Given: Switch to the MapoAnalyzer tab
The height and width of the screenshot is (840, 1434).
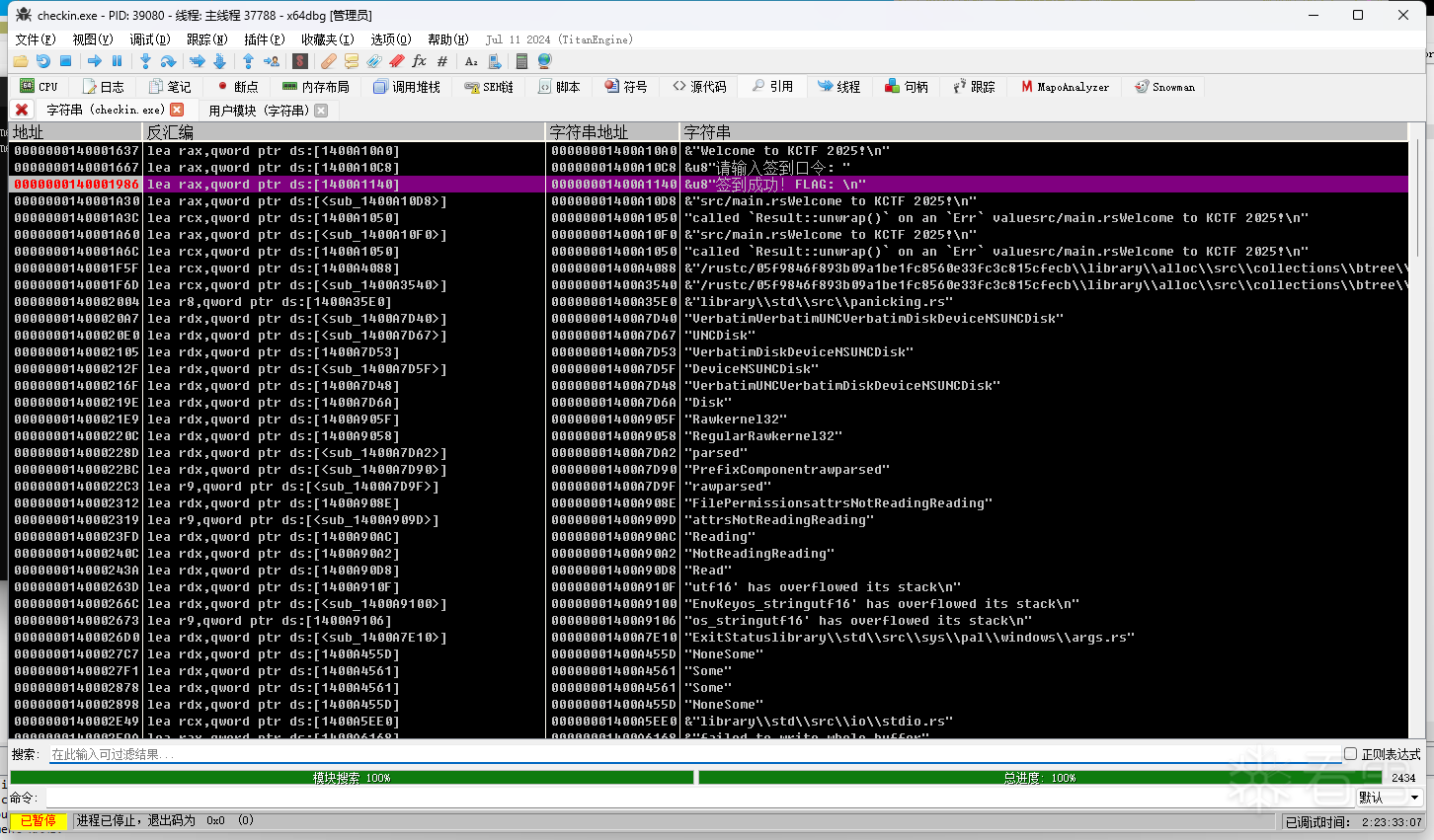Looking at the screenshot, I should point(1066,87).
